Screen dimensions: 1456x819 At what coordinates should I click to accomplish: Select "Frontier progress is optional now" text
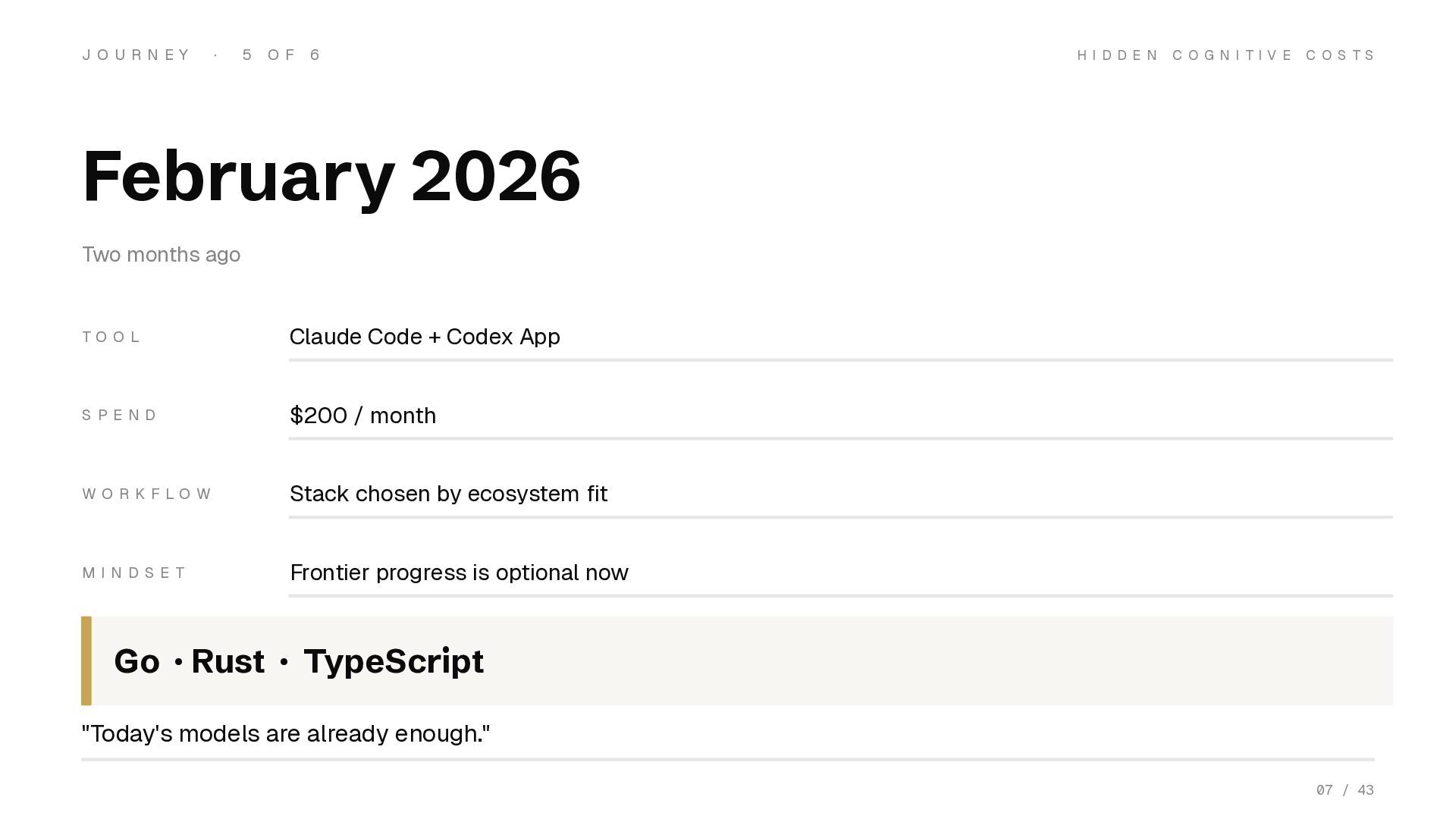pyautogui.click(x=459, y=573)
